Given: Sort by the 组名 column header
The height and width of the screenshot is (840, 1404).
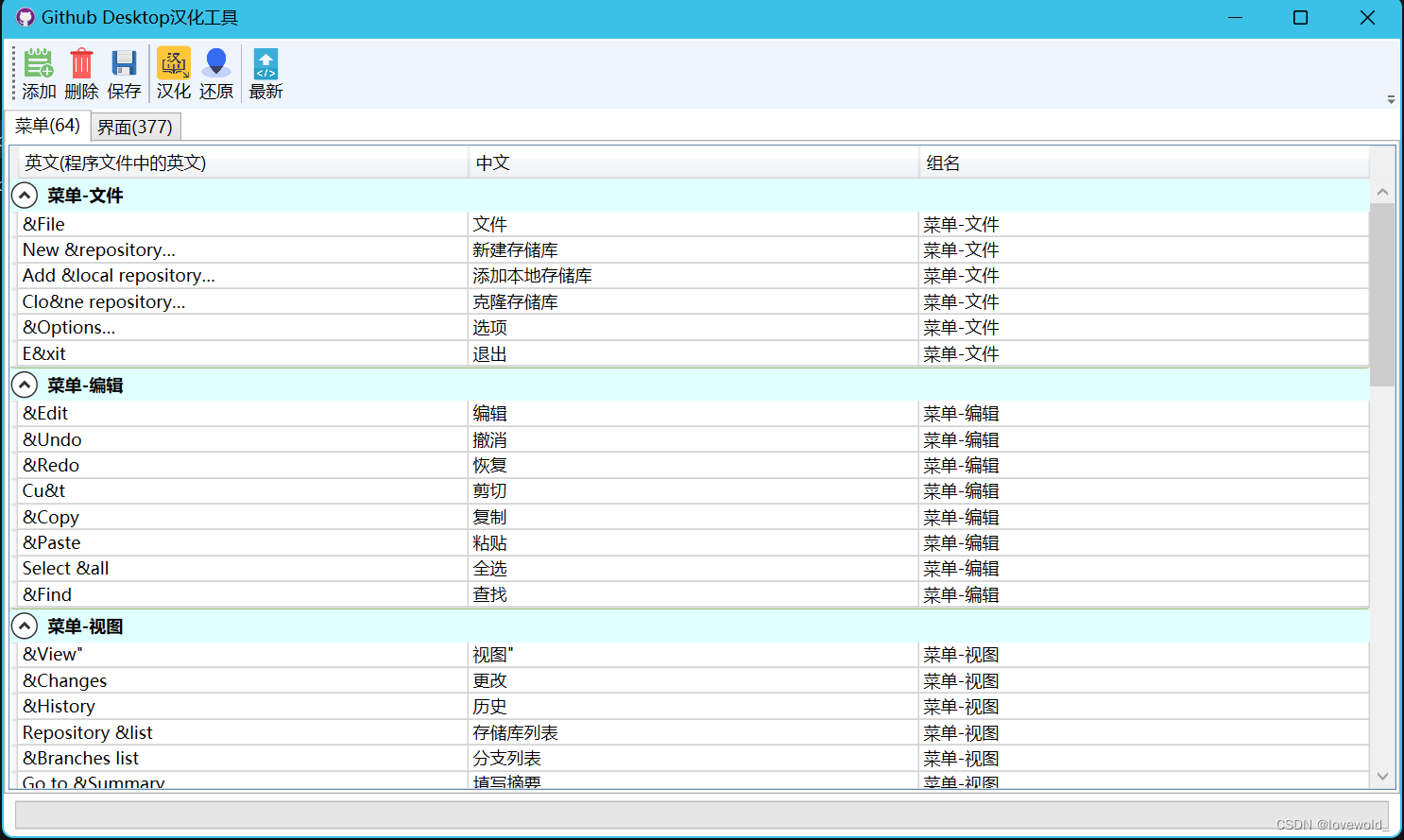Looking at the screenshot, I should 1144,163.
